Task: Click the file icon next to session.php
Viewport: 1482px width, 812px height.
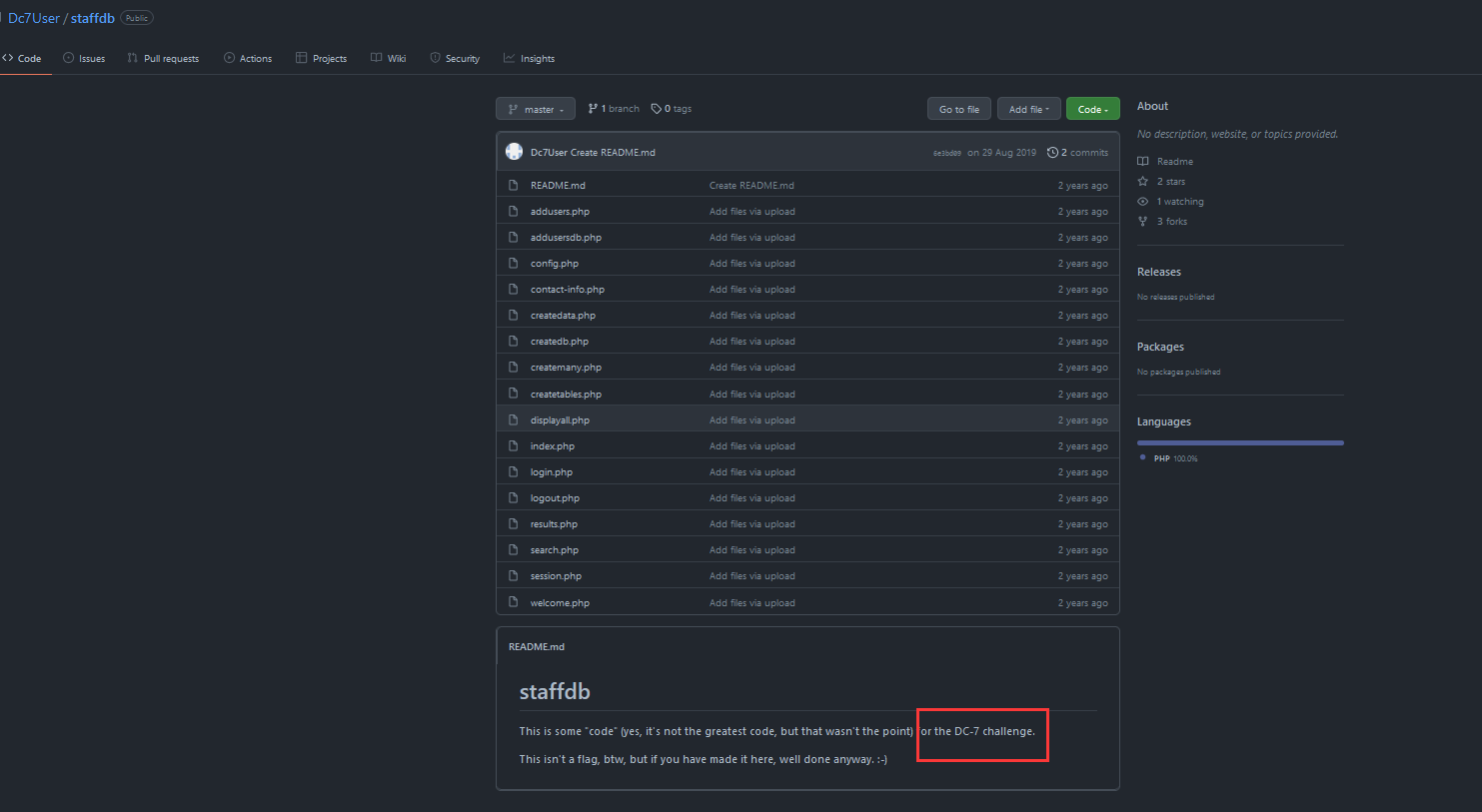Action: (x=513, y=576)
